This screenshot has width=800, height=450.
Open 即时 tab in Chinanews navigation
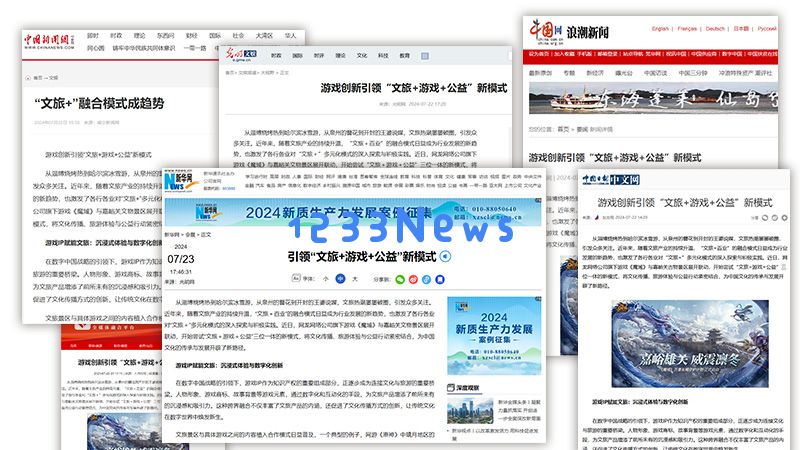point(93,36)
